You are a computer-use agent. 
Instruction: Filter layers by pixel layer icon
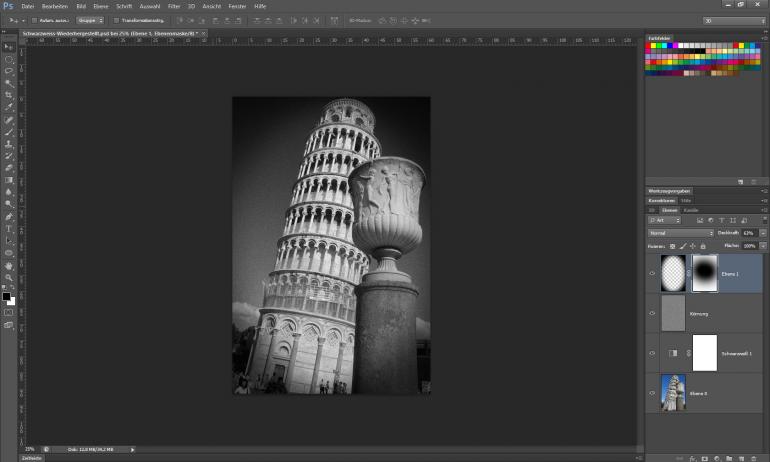[x=700, y=220]
